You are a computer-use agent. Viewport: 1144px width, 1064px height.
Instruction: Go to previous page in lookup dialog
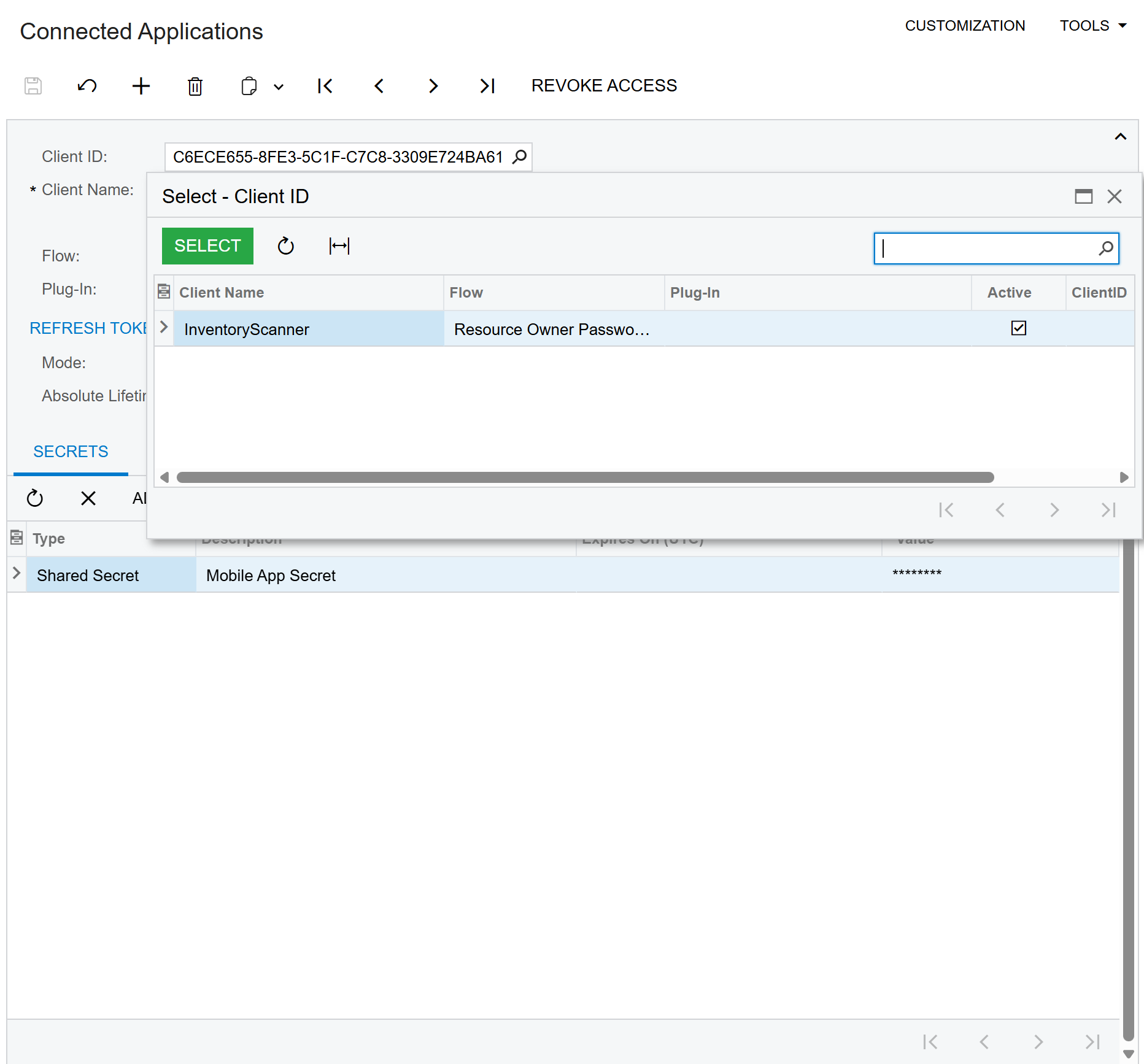click(1000, 510)
